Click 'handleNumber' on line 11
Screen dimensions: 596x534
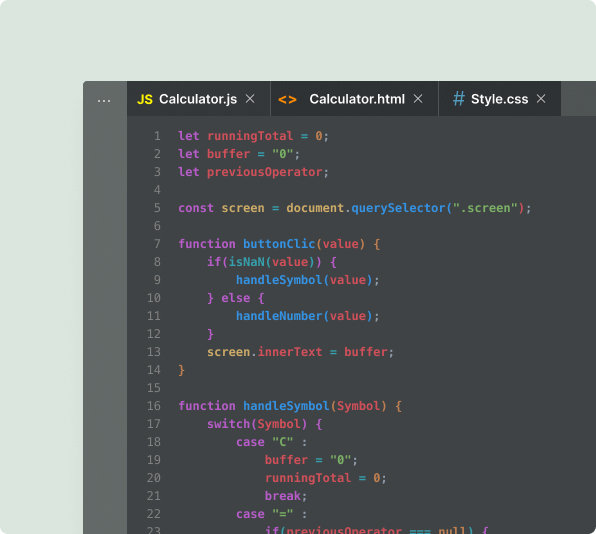click(279, 316)
